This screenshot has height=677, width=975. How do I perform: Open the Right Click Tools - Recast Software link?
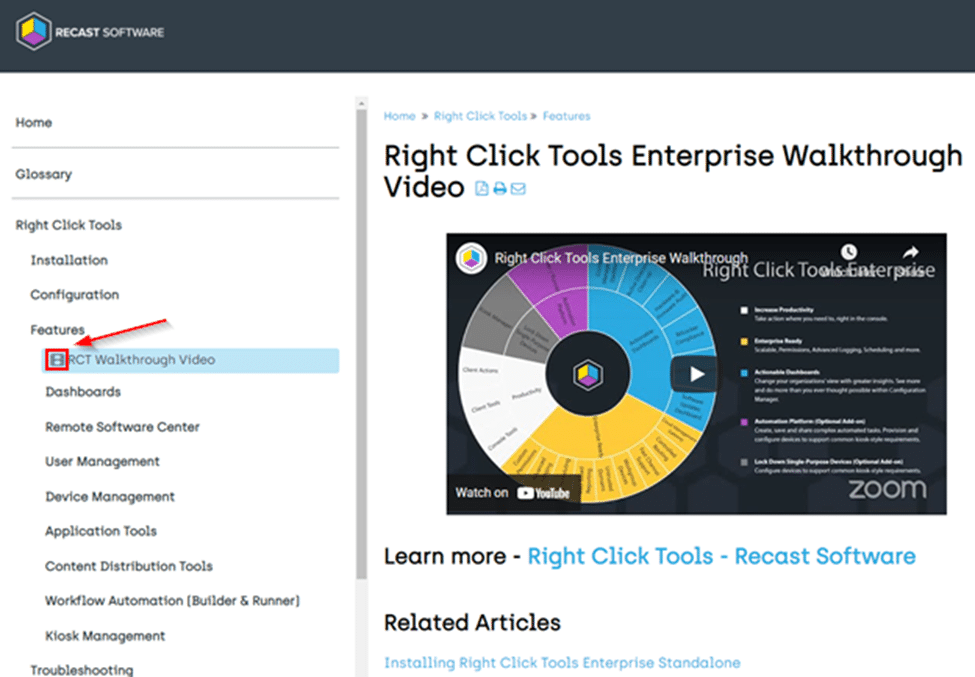[721, 556]
